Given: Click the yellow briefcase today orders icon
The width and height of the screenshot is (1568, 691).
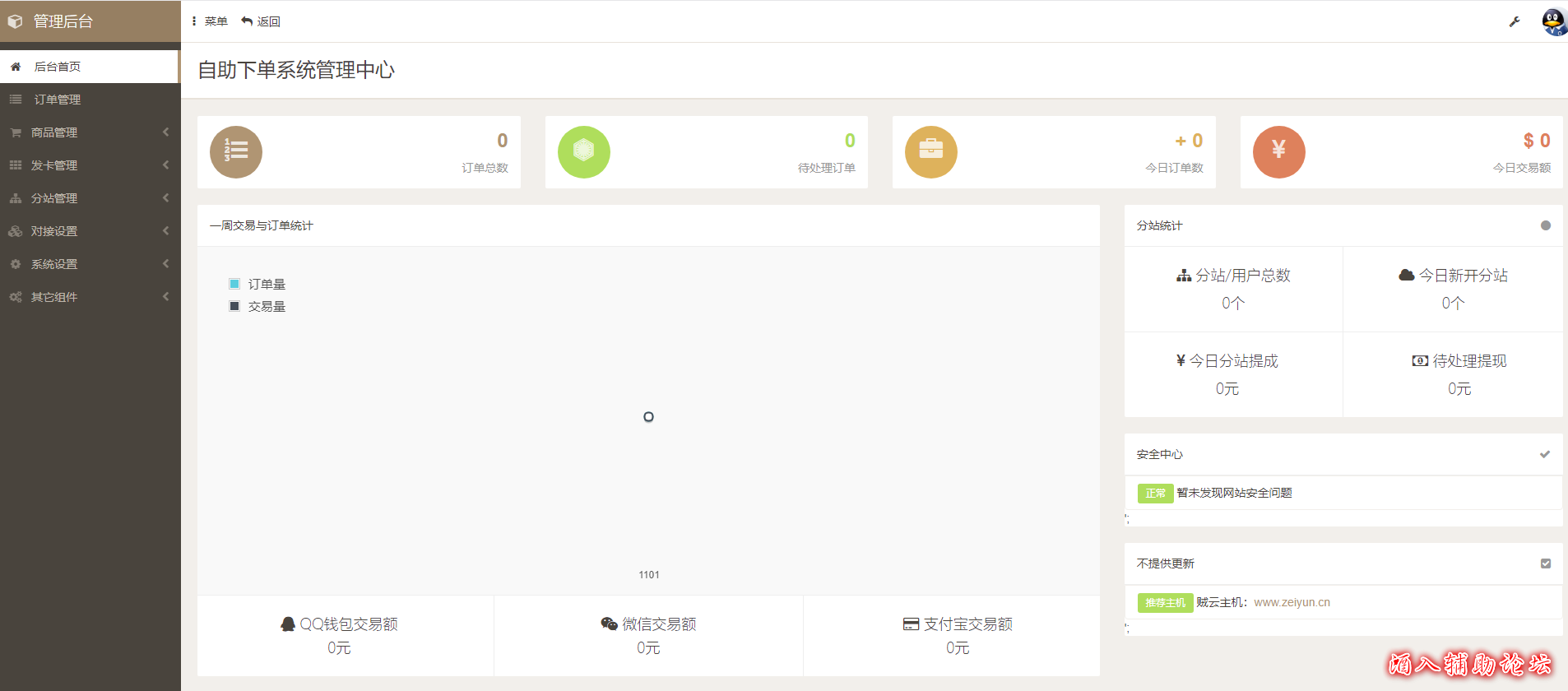Looking at the screenshot, I should pyautogui.click(x=930, y=152).
